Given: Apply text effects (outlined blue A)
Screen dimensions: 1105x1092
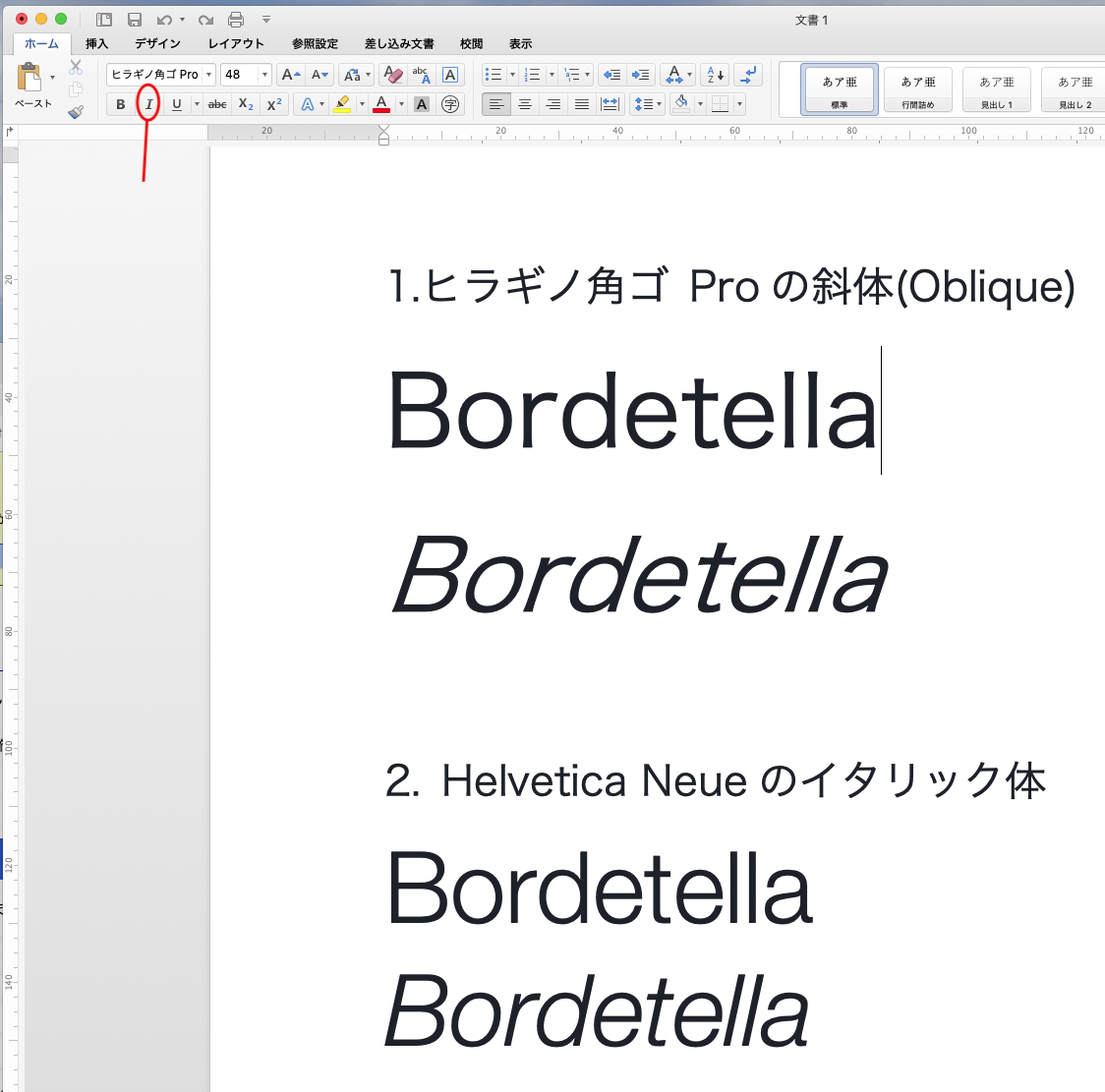Looking at the screenshot, I should [308, 104].
